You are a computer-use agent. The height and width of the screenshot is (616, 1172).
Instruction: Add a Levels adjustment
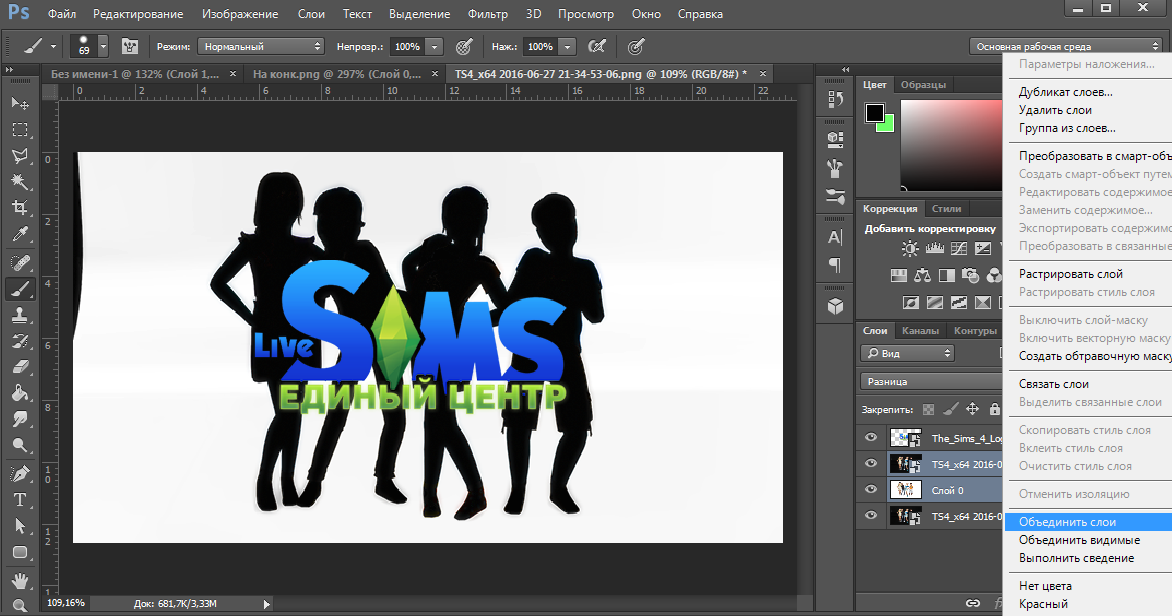pos(934,249)
